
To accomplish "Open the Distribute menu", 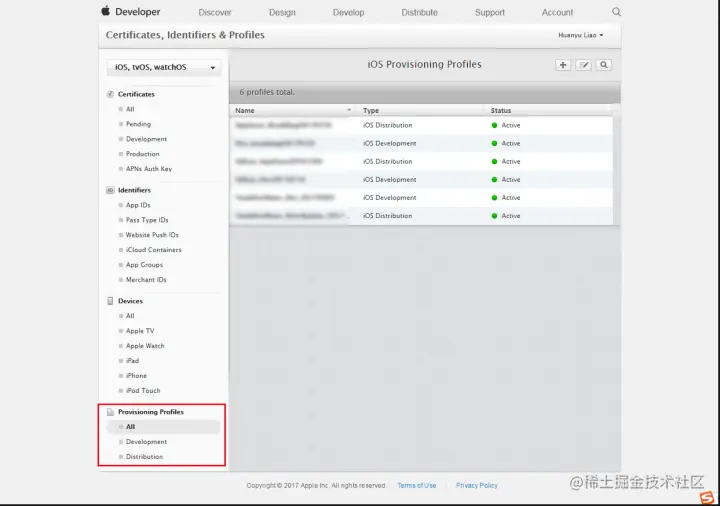I will tap(419, 12).
